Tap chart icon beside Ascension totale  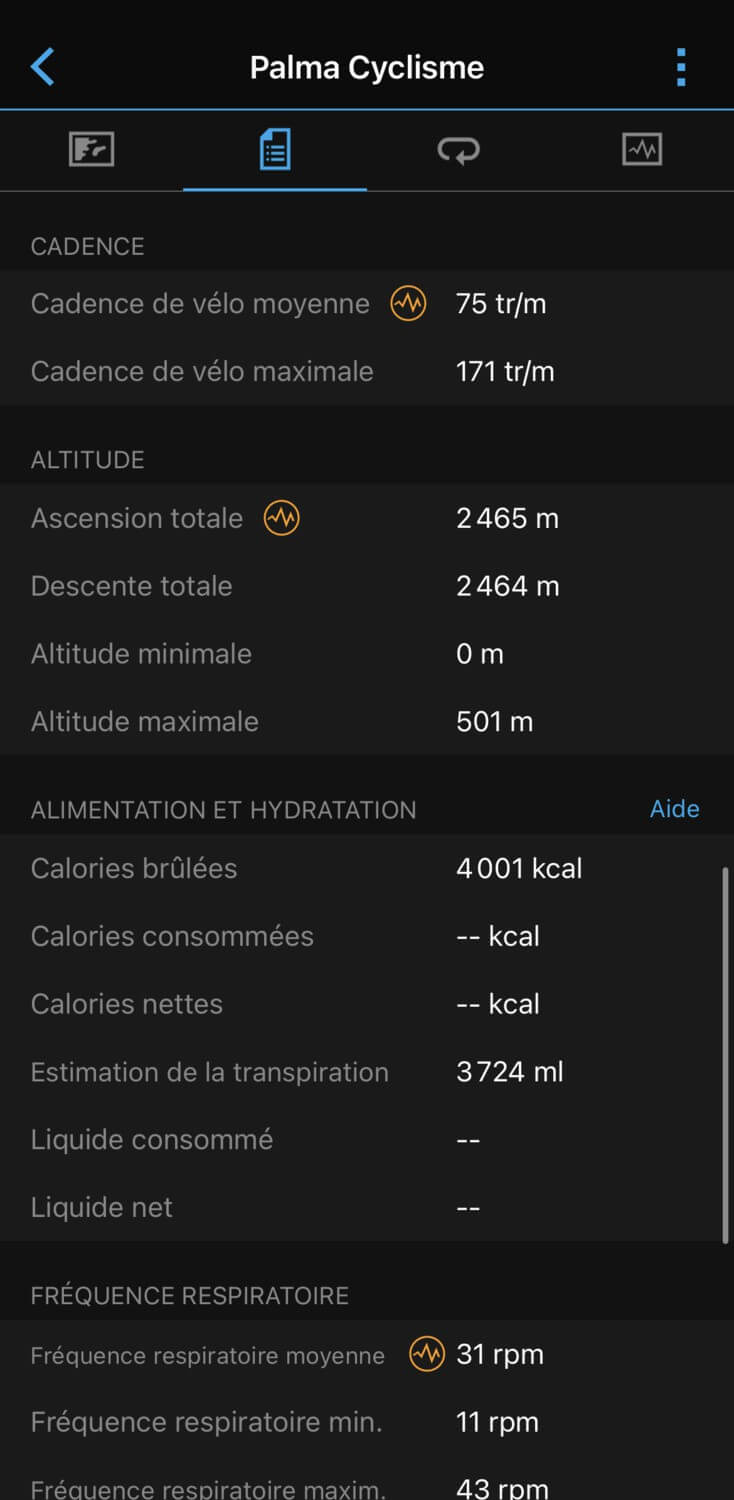click(x=282, y=518)
